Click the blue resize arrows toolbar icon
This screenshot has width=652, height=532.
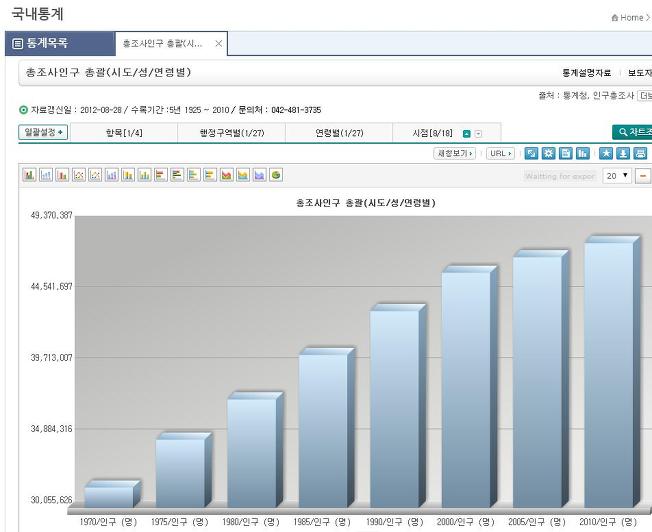pyautogui.click(x=531, y=153)
